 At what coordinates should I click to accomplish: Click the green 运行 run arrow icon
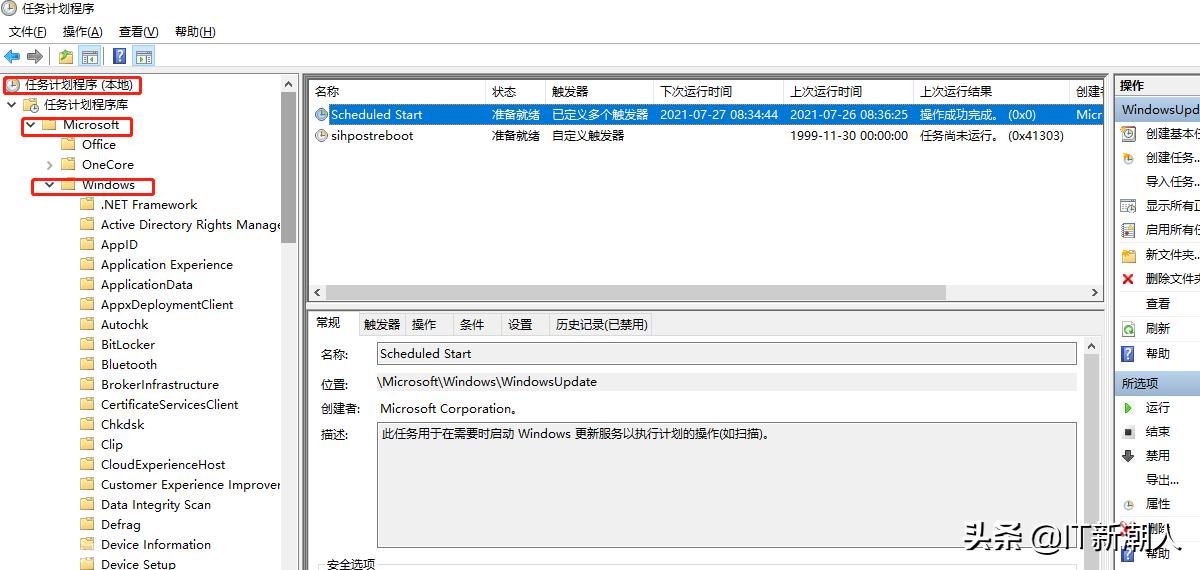[1128, 408]
